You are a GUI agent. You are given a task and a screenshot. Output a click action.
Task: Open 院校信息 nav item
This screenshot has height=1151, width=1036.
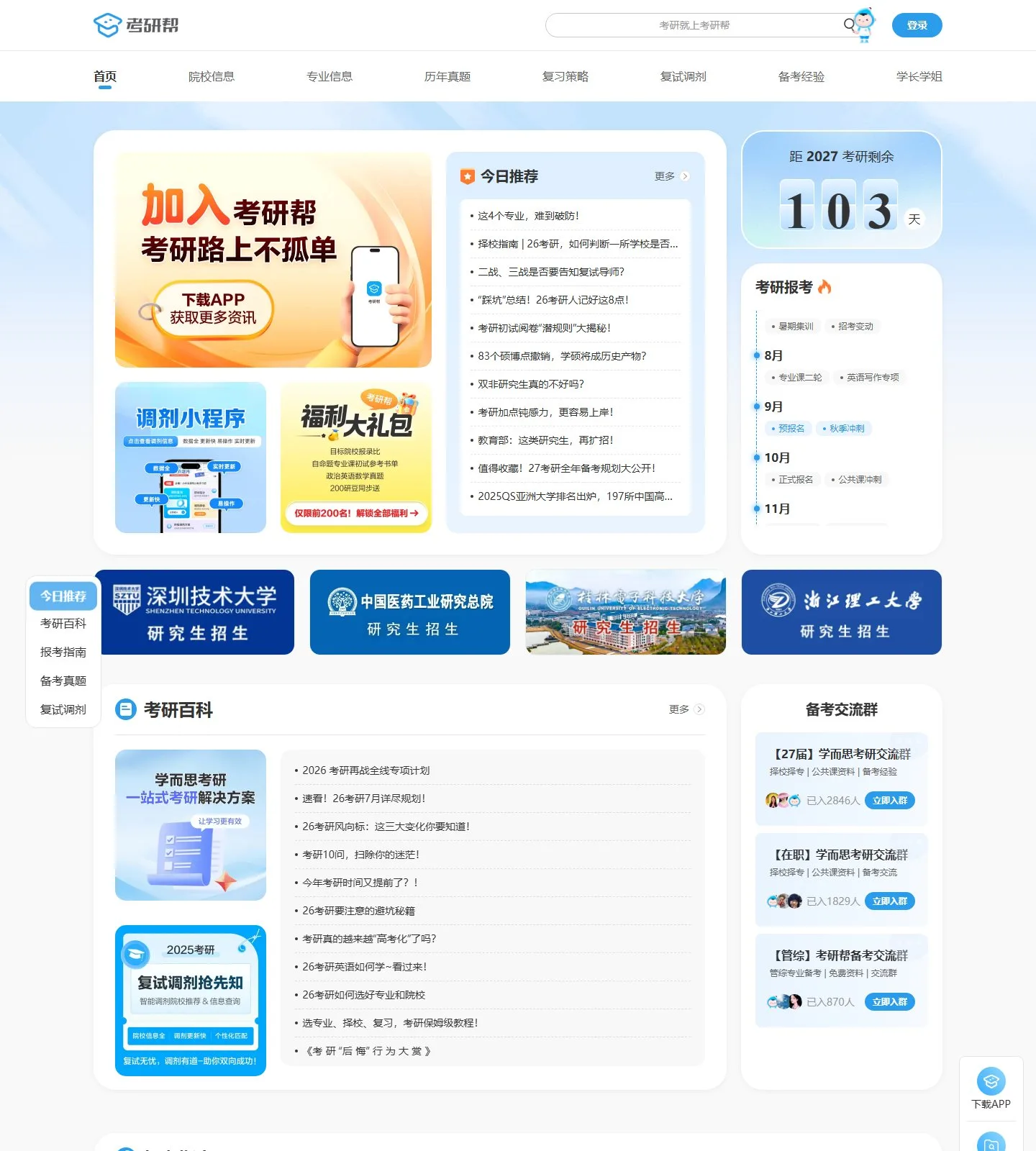point(212,76)
